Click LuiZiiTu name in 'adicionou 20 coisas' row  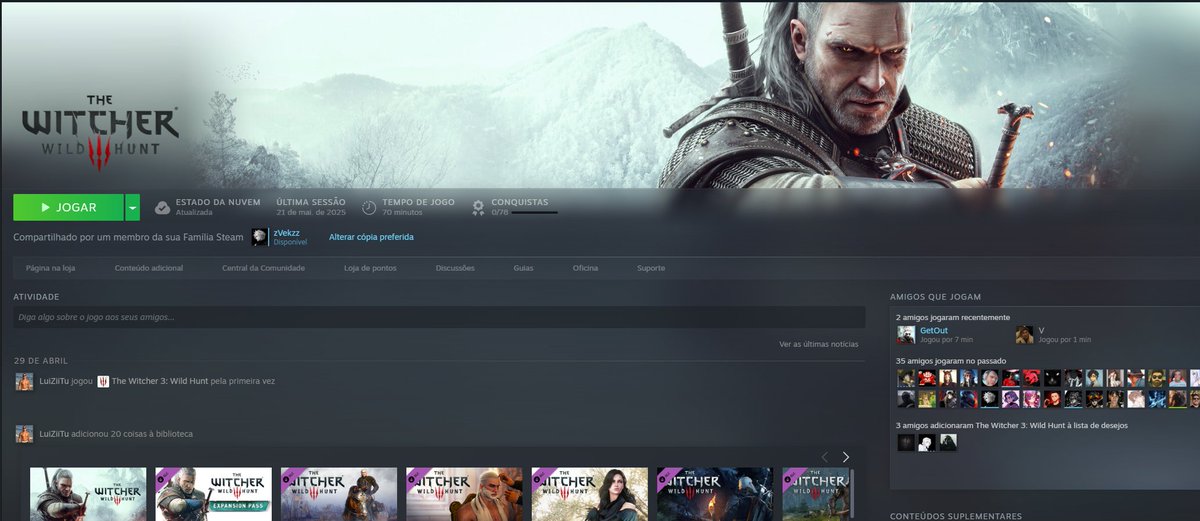tap(54, 434)
